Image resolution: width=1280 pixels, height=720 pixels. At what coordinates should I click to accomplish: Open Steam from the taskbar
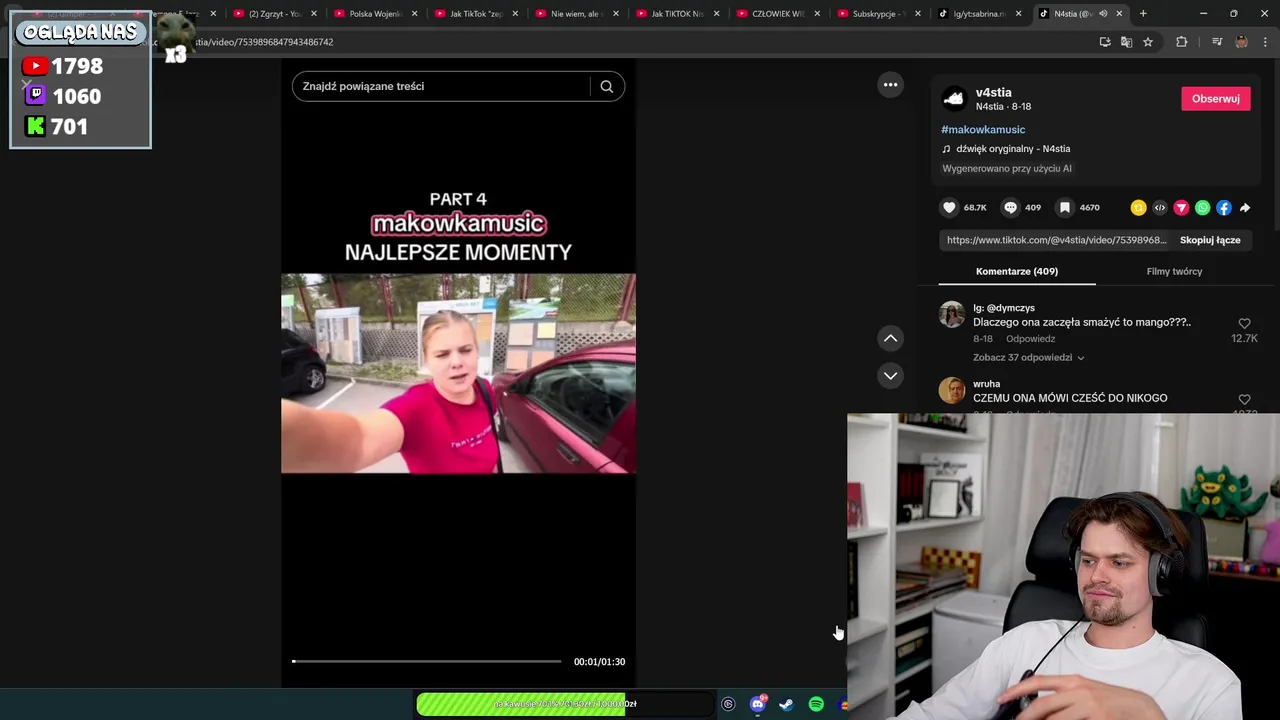point(786,704)
